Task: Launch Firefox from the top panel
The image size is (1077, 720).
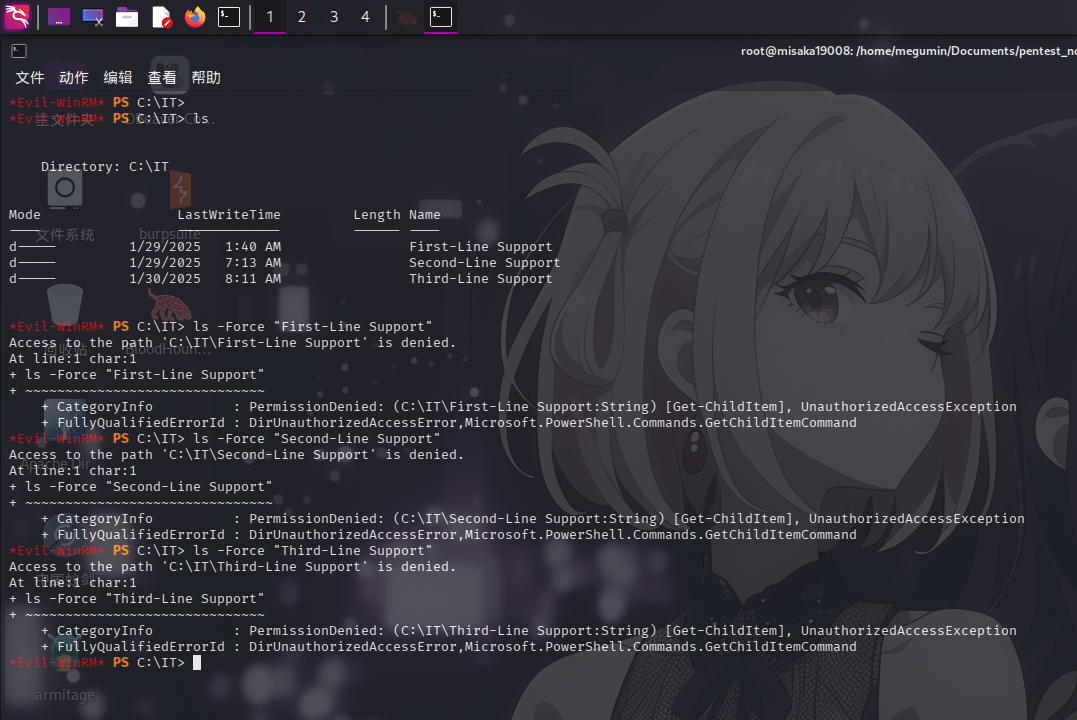Action: (x=195, y=16)
